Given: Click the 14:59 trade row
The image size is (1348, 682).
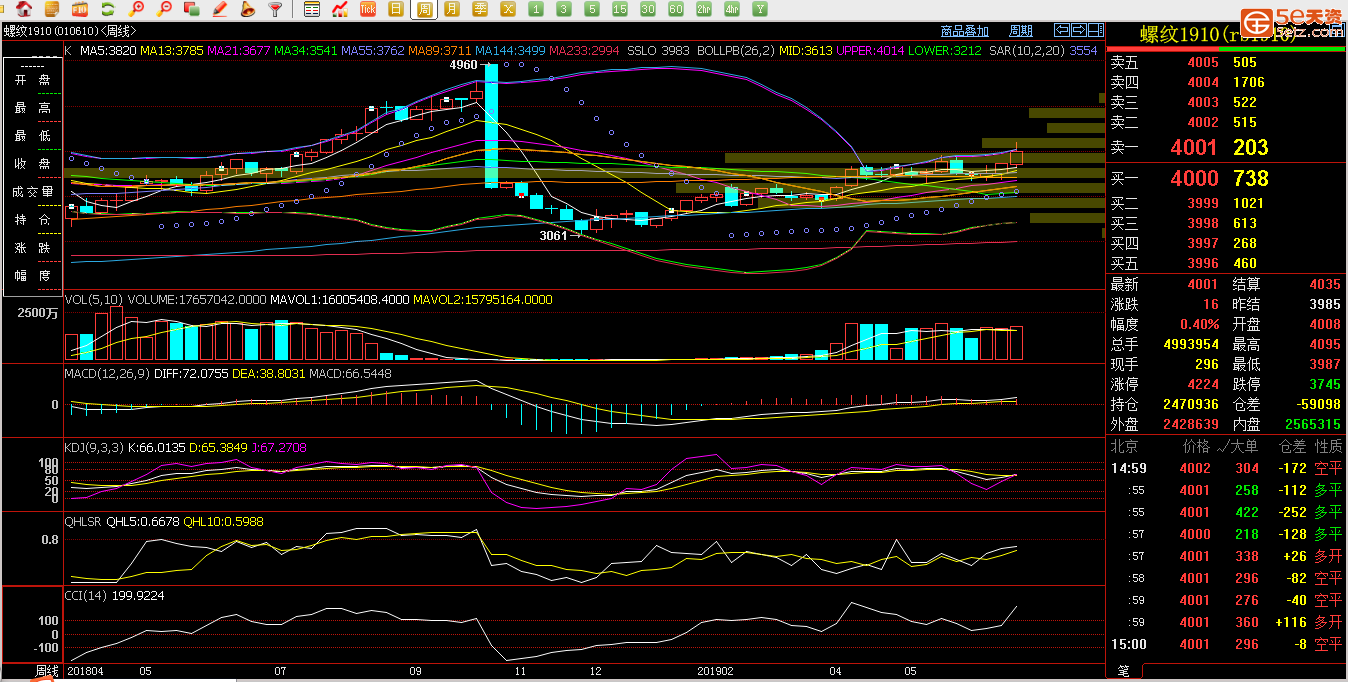Looking at the screenshot, I should pyautogui.click(x=1227, y=468).
